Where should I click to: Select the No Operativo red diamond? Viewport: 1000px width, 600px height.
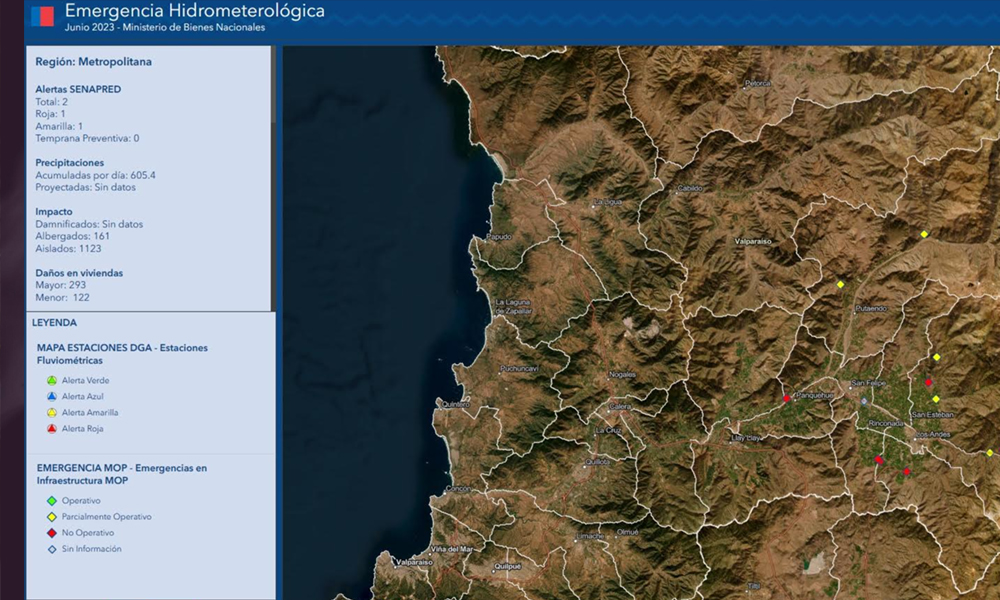click(51, 533)
